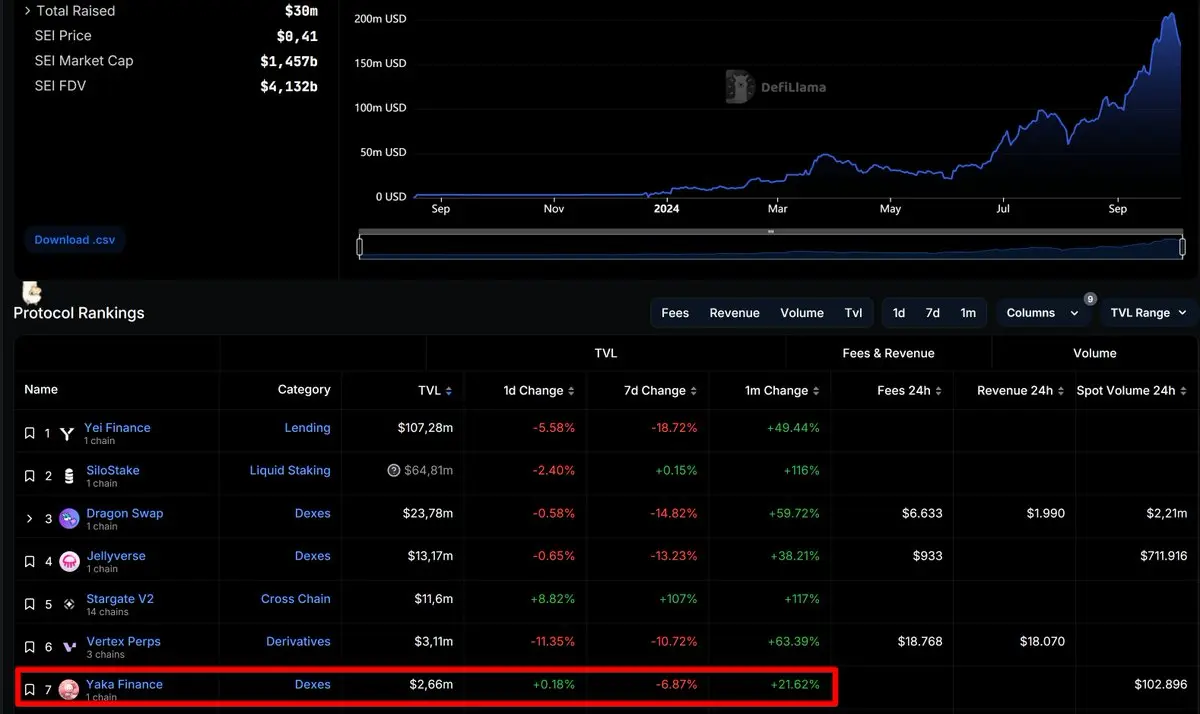The height and width of the screenshot is (714, 1200).
Task: Open the Liquid Staking category link
Action: tap(290, 471)
